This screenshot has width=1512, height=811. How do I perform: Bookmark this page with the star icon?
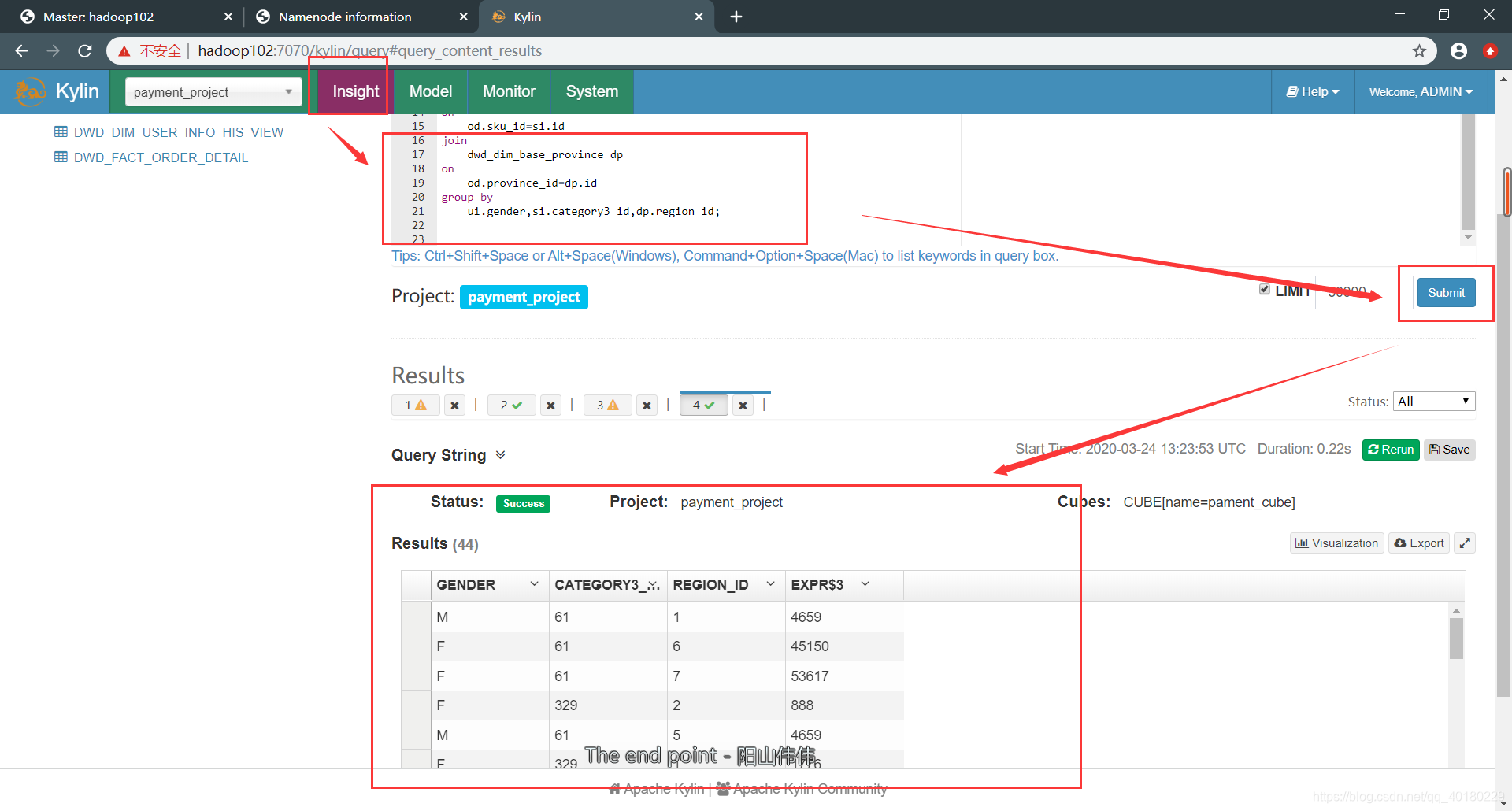[1419, 51]
